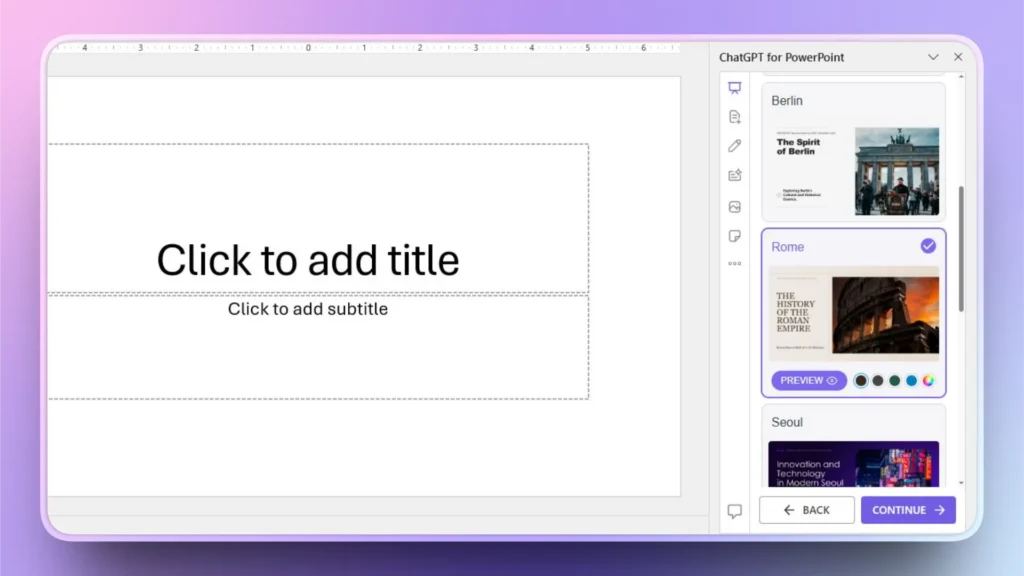This screenshot has height=576, width=1024.
Task: Open the chat bubble icon near the Back button
Action: (735, 510)
